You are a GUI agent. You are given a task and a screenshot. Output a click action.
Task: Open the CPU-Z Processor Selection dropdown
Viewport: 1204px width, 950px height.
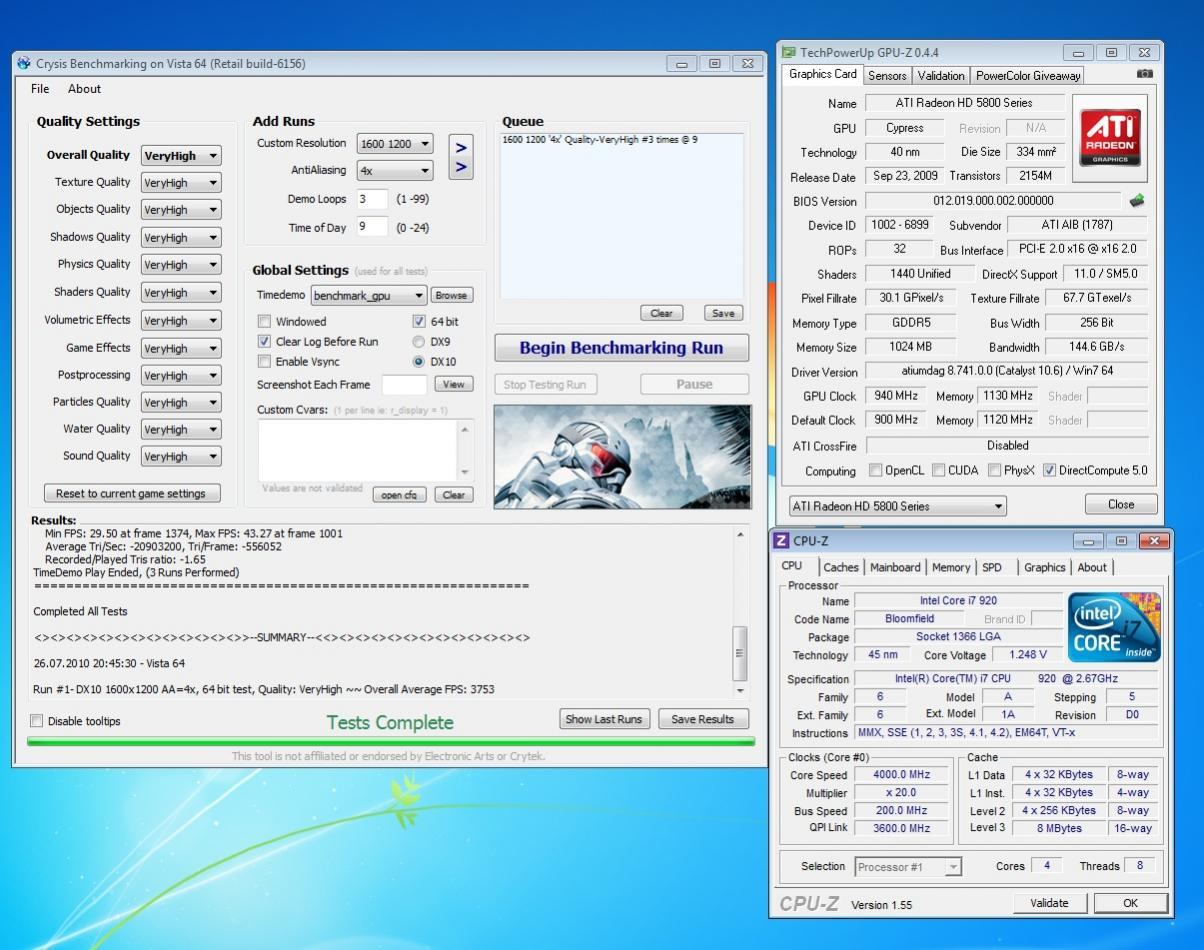click(x=908, y=867)
